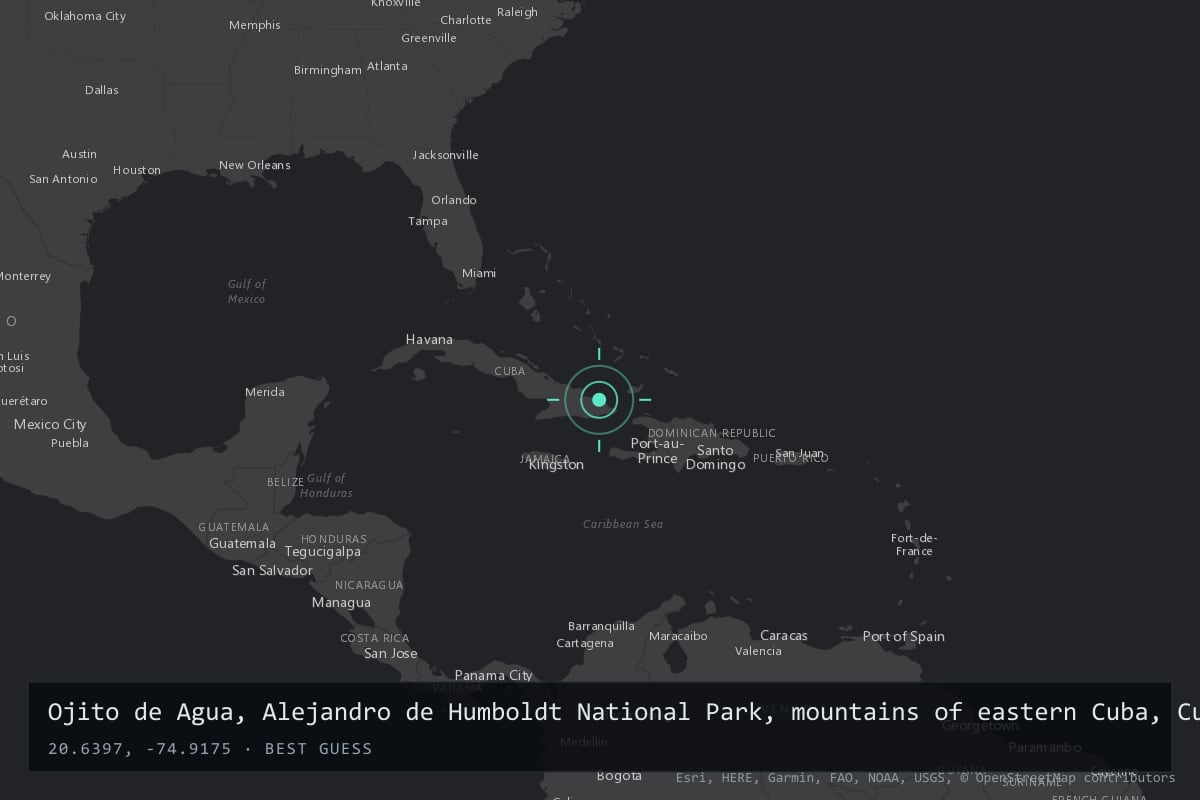Click the Caribbean Sea label
Viewport: 1200px width, 800px height.
coord(623,524)
